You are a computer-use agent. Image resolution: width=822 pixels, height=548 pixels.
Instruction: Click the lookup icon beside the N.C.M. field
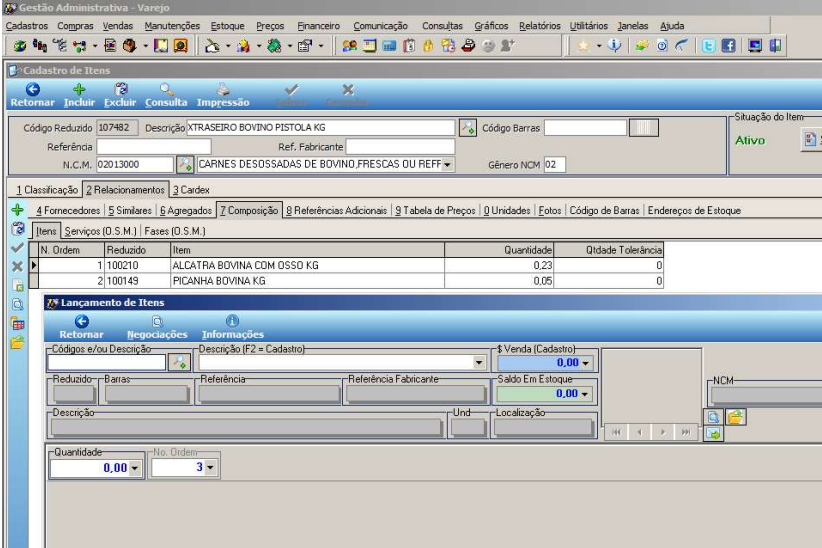click(x=185, y=164)
